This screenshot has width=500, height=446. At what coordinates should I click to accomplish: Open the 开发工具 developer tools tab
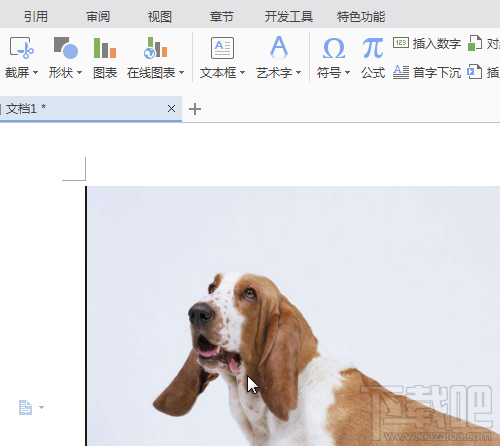(289, 16)
